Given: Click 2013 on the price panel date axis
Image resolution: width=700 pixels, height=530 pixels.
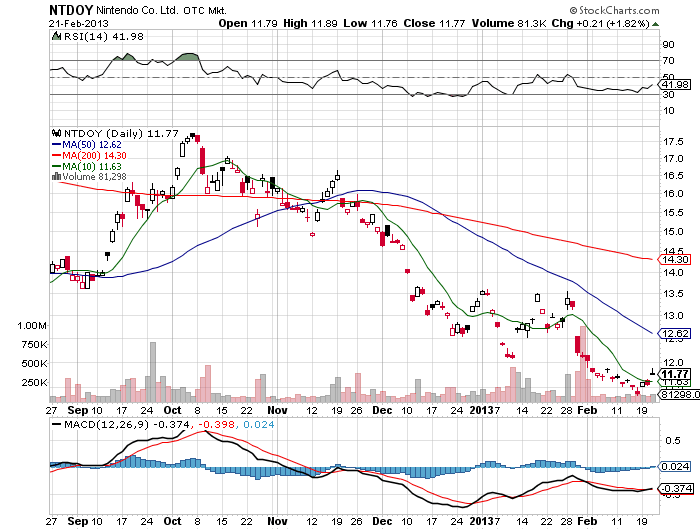Looking at the screenshot, I should [x=481, y=410].
